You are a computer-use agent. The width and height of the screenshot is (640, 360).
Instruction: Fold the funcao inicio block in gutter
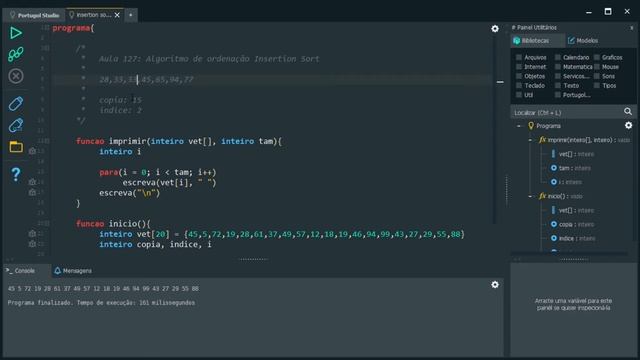point(47,223)
